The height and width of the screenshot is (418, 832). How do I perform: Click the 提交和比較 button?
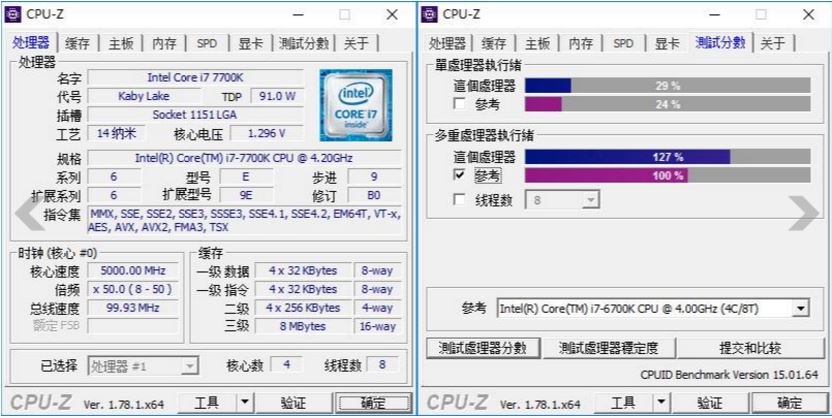coord(750,348)
